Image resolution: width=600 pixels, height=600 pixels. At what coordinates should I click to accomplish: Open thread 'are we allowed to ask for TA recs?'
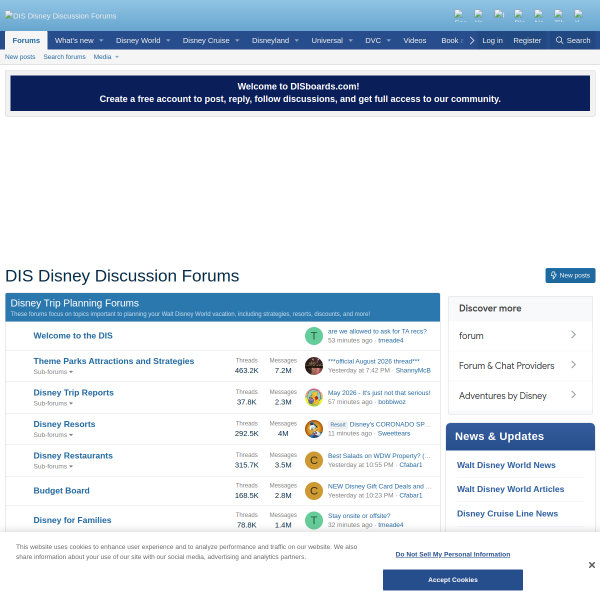click(377, 331)
